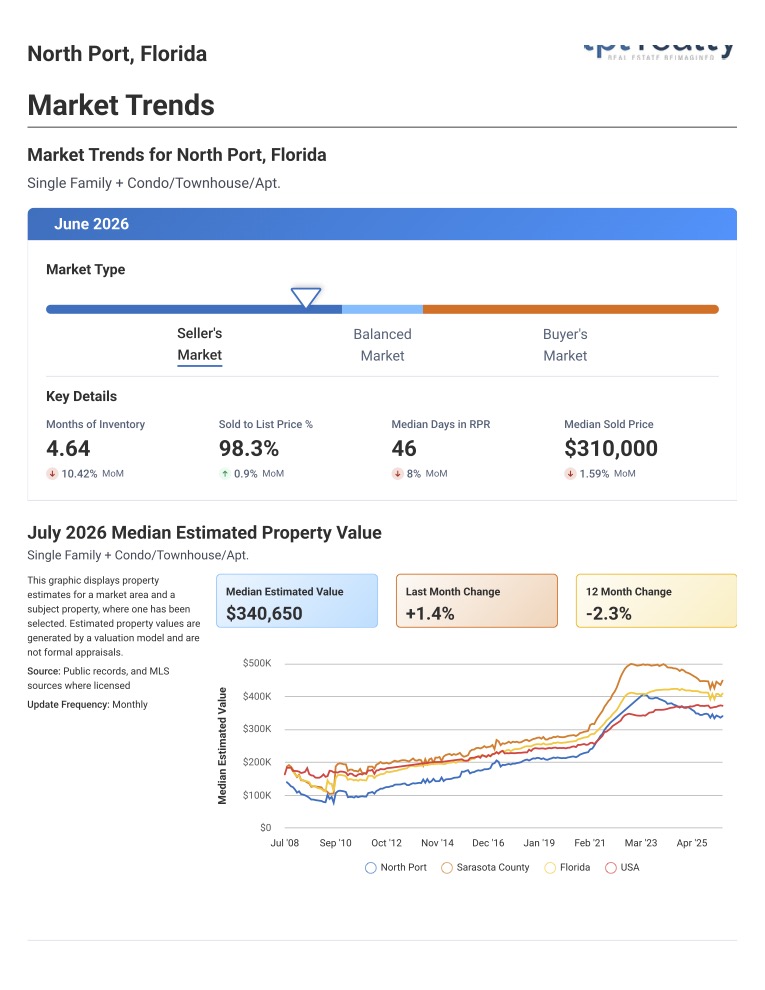Click the Sold to List Price up arrow icon
Image resolution: width=765 pixels, height=990 pixels.
point(225,474)
